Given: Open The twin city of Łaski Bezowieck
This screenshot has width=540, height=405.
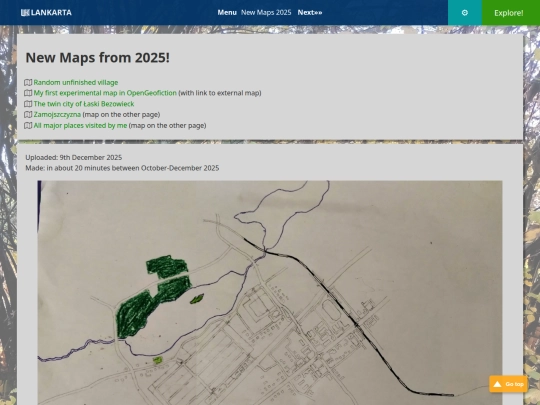Looking at the screenshot, I should tap(84, 104).
